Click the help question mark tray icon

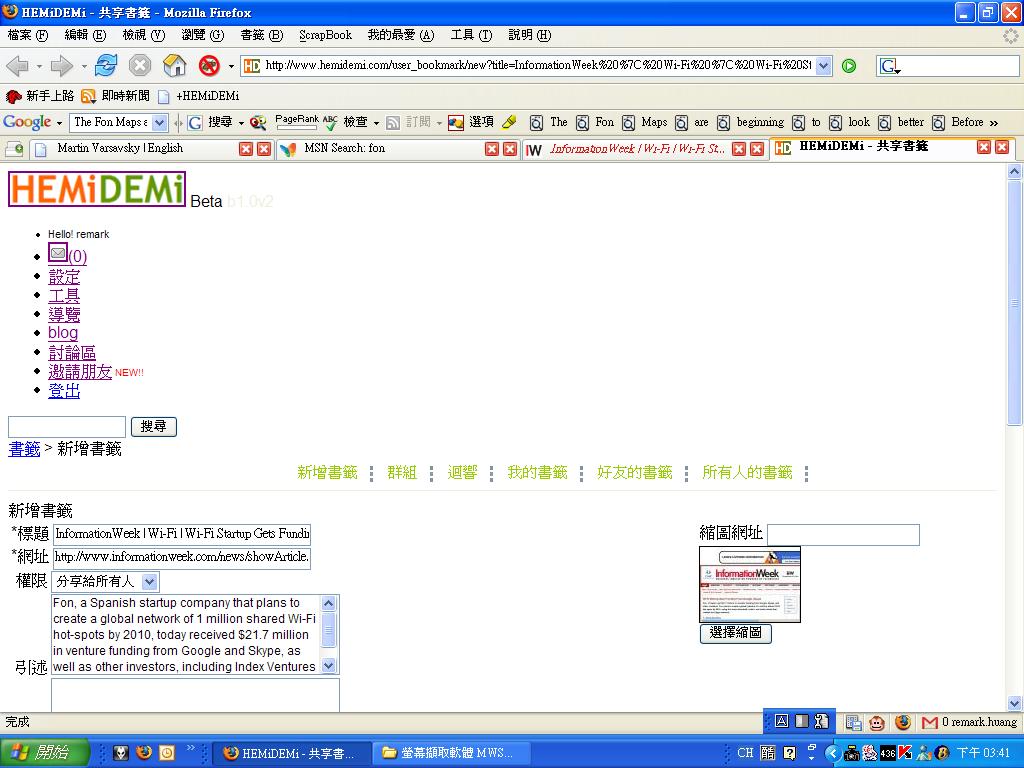click(x=790, y=753)
